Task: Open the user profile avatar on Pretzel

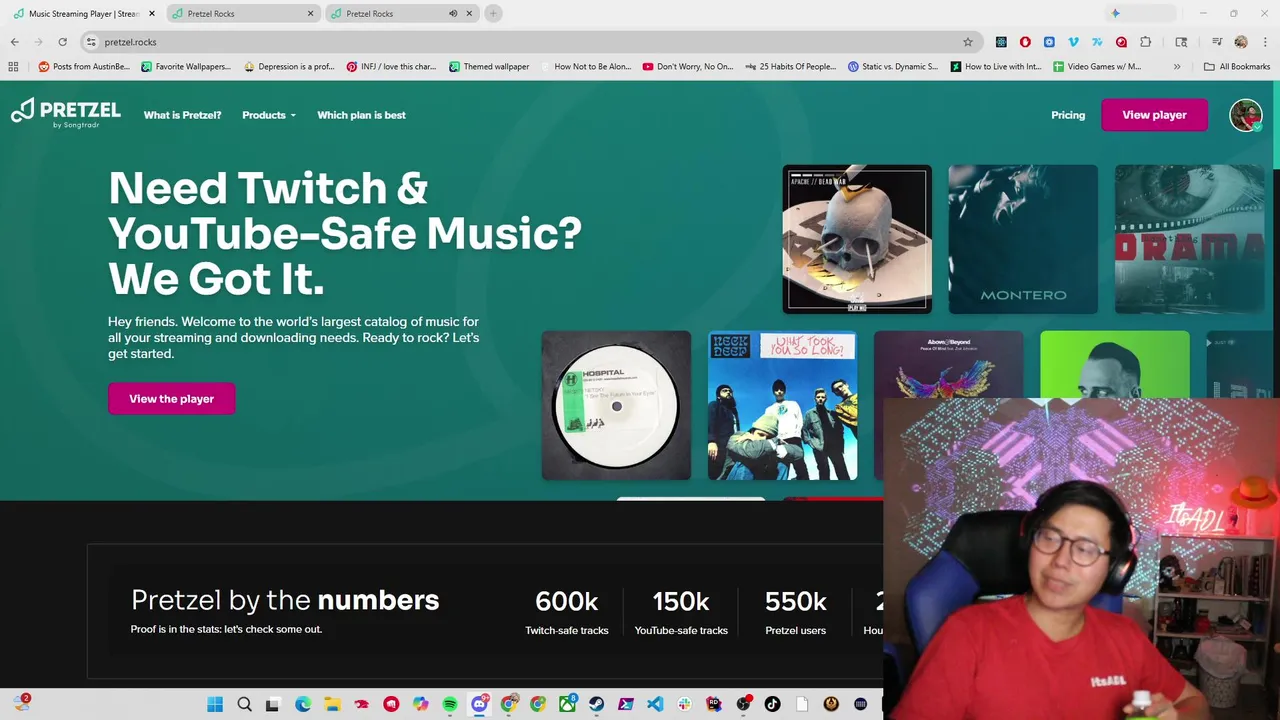Action: (x=1246, y=115)
